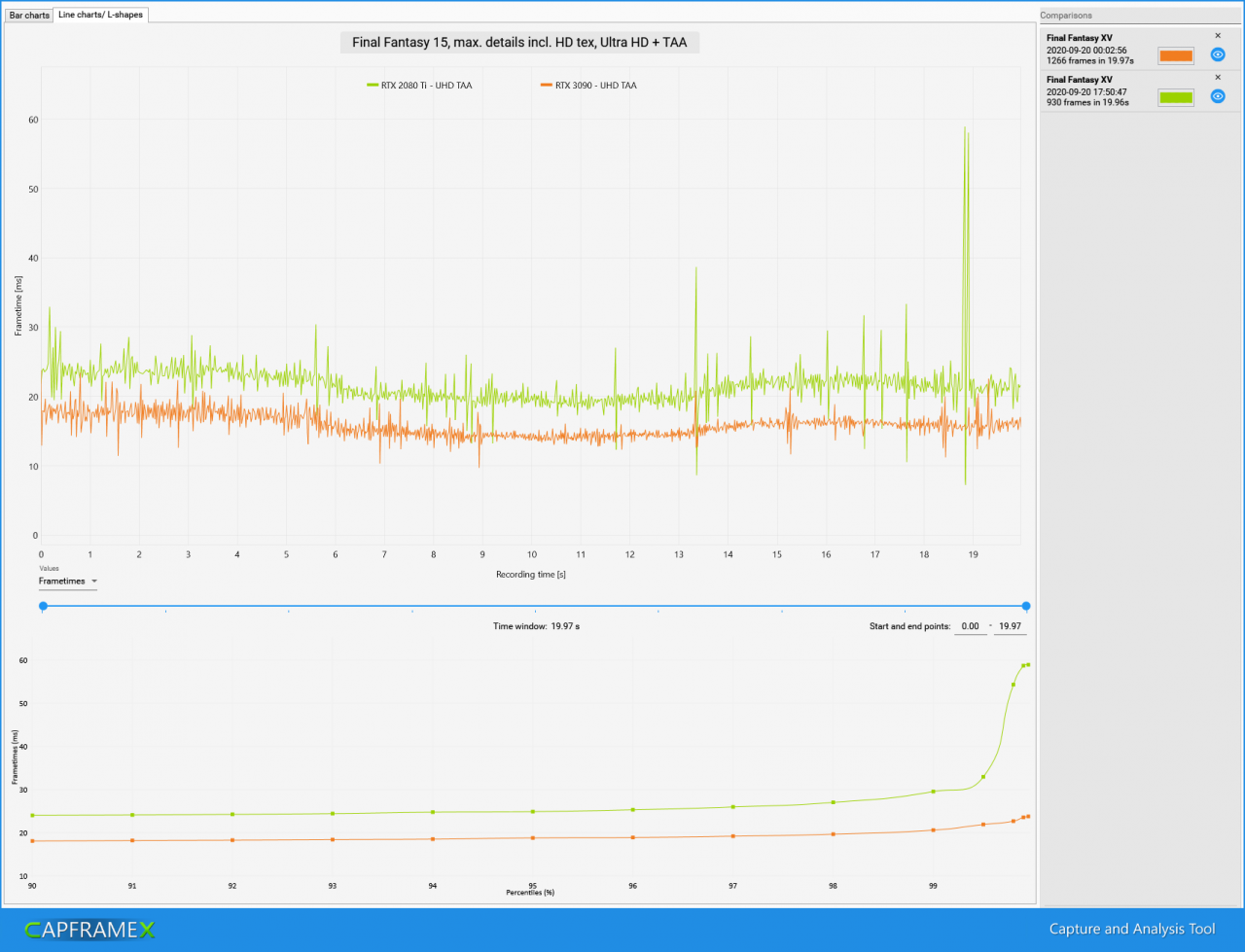
Task: Remove first Final Fantasy XV comparison with X
Action: [1217, 36]
